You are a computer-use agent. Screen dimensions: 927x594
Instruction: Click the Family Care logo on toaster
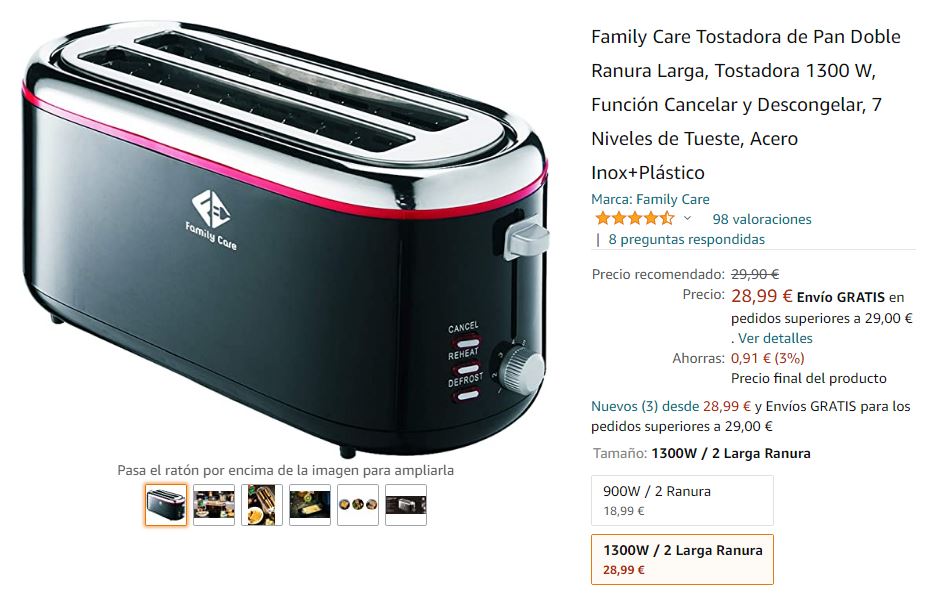tap(211, 220)
